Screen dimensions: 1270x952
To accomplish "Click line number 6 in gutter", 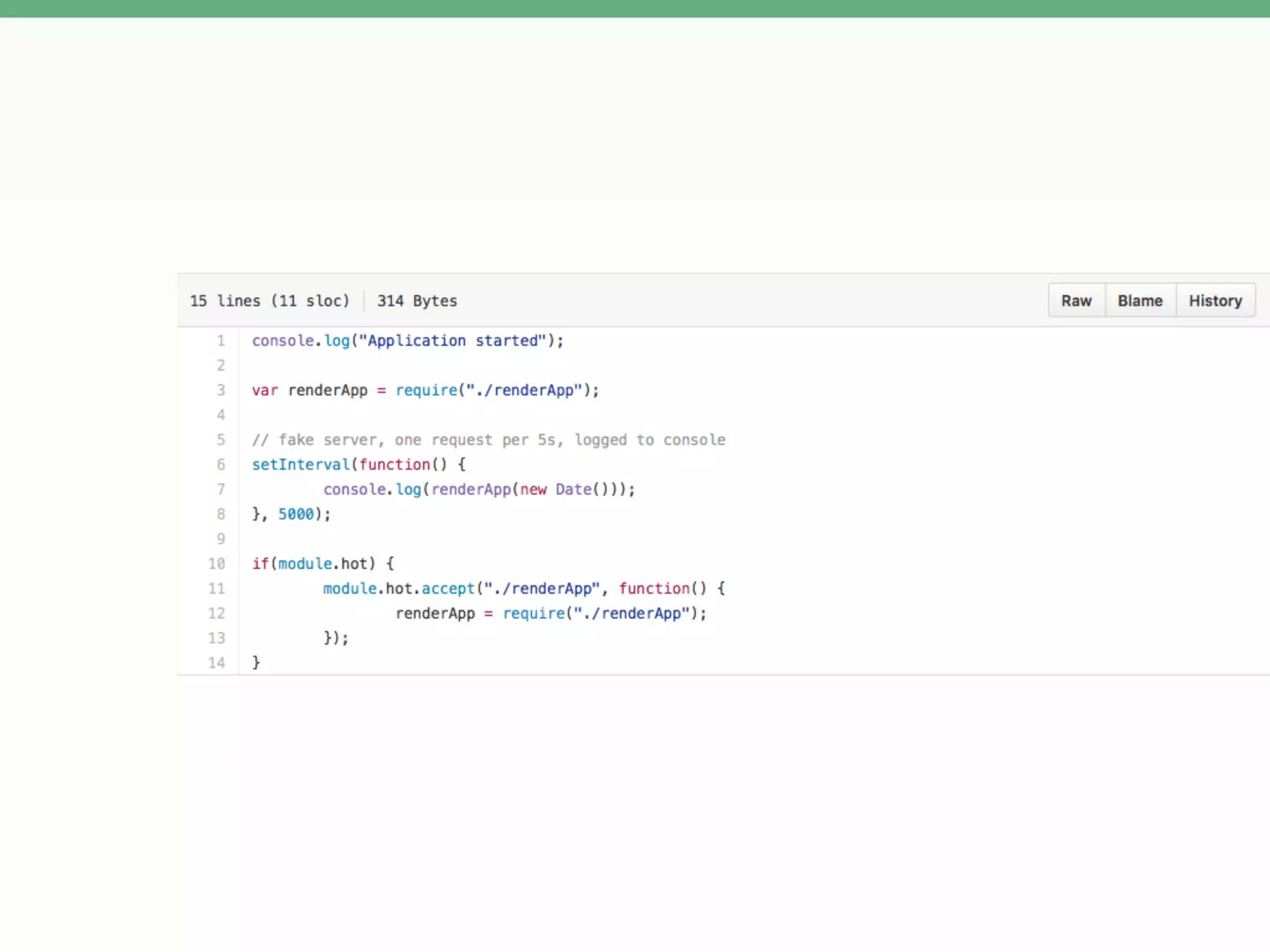I will tap(221, 465).
